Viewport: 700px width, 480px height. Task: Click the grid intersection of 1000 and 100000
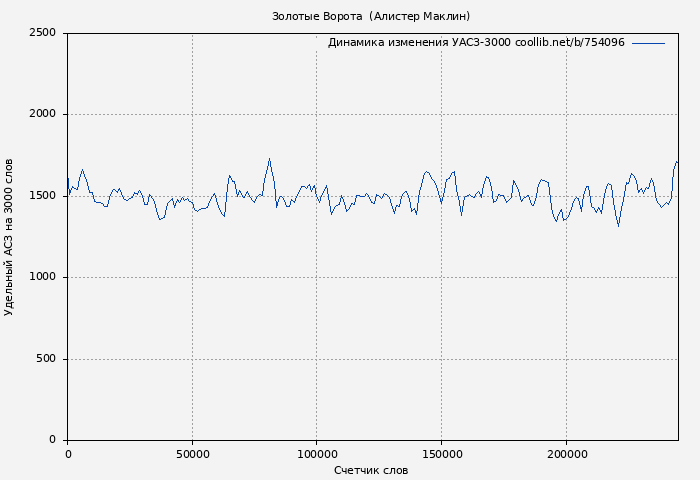click(x=317, y=277)
